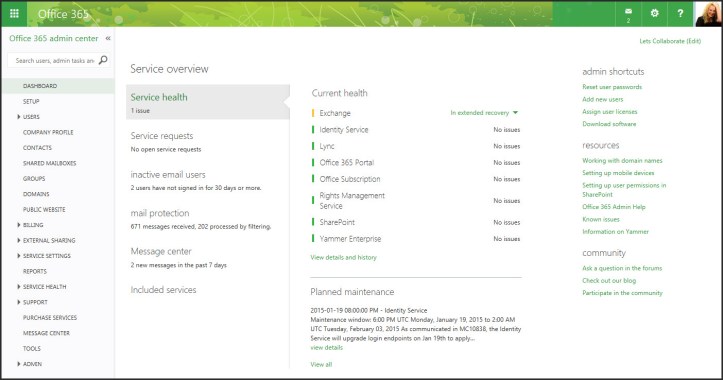Open Setting up mobile devices resource
The height and width of the screenshot is (380, 723).
pyautogui.click(x=618, y=173)
